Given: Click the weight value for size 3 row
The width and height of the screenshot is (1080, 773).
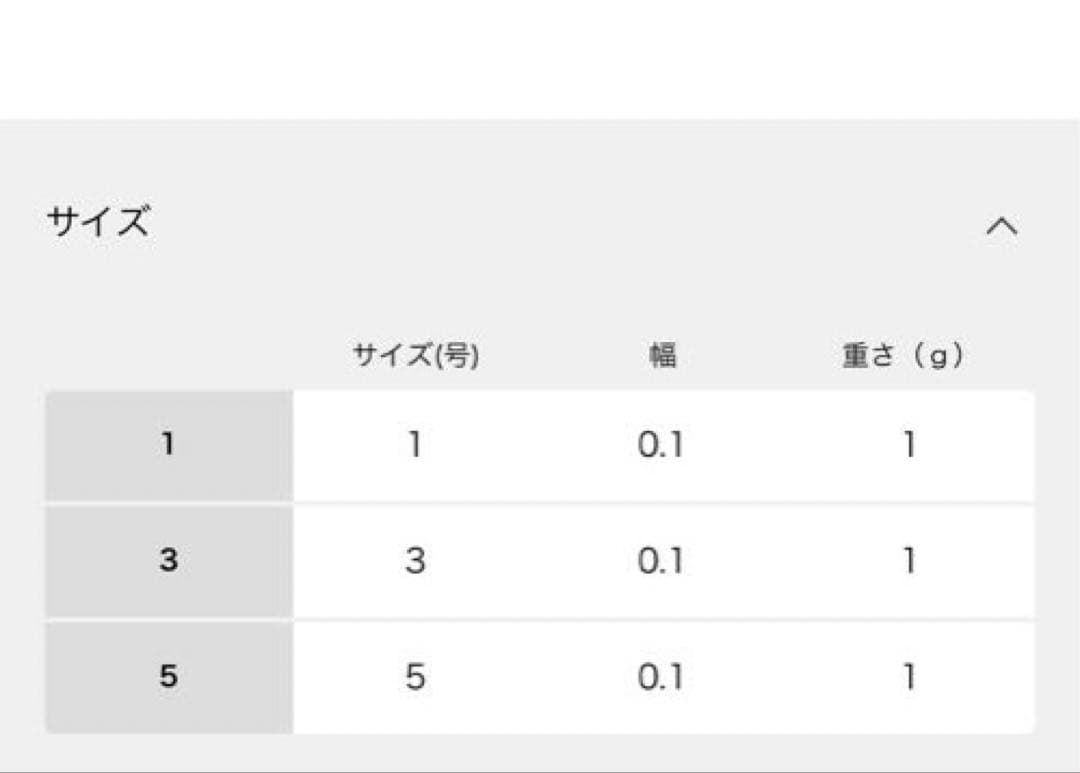Looking at the screenshot, I should [x=908, y=560].
